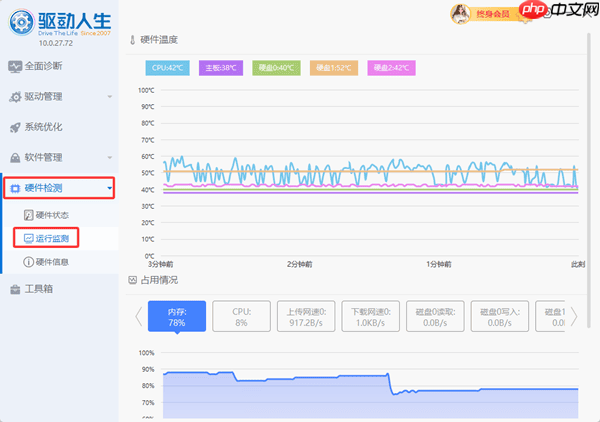Click the 2分钟前 time axis label
Viewport: 600px width, 422px height.
[x=300, y=264]
